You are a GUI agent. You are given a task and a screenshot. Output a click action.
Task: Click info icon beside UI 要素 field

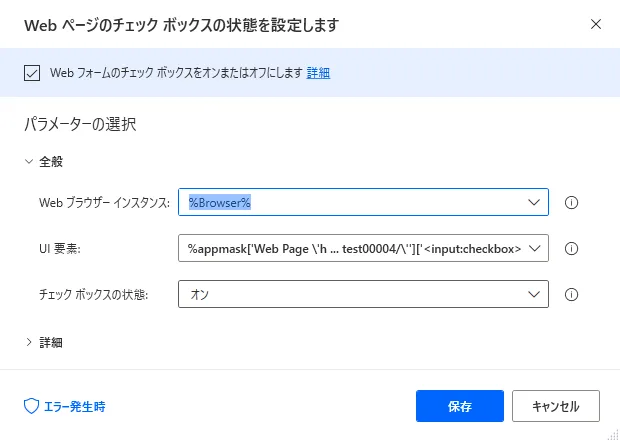tap(573, 248)
